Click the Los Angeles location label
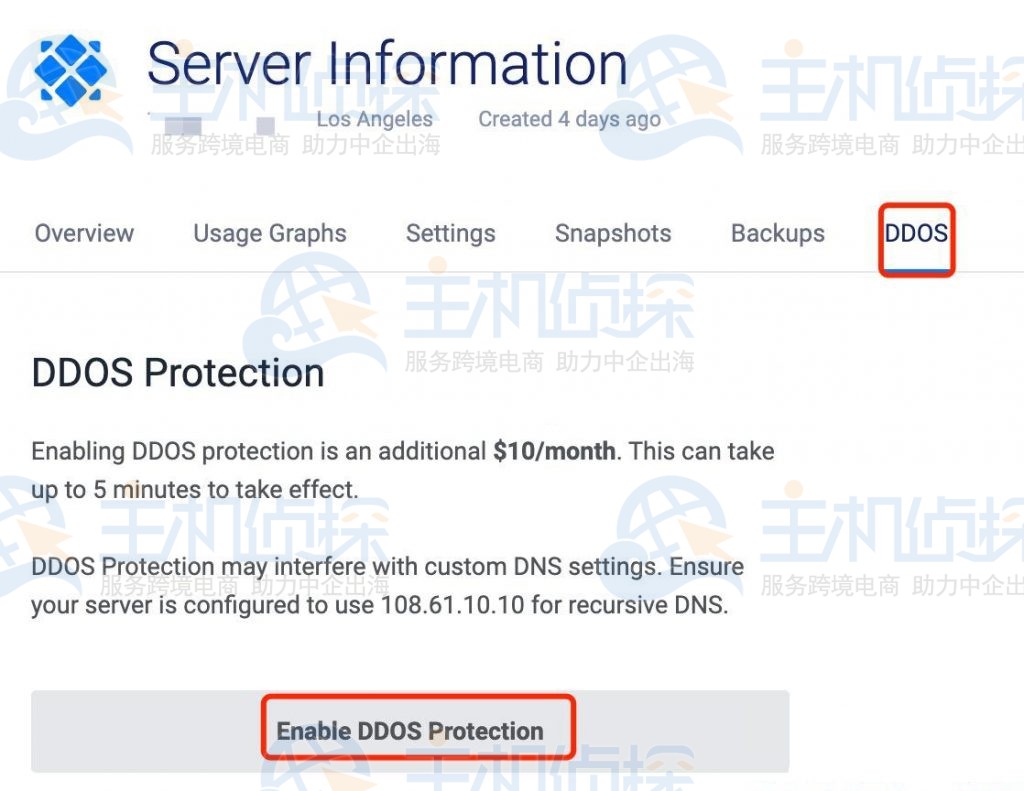 [x=374, y=119]
